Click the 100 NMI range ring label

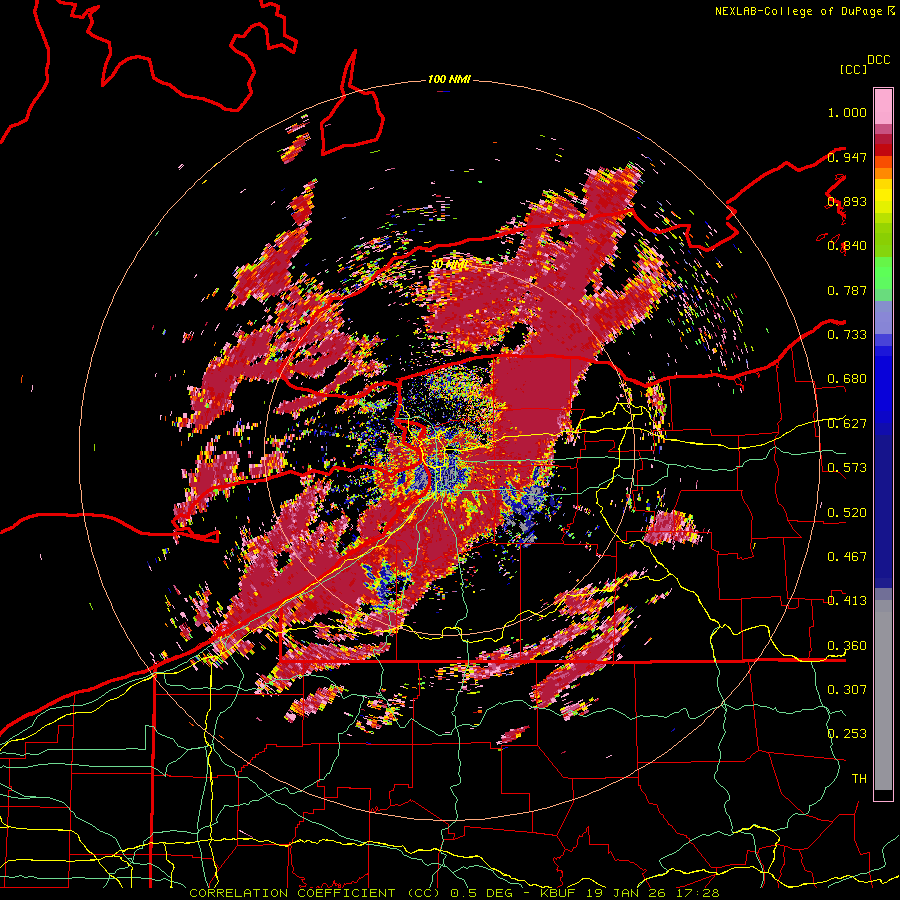[449, 79]
